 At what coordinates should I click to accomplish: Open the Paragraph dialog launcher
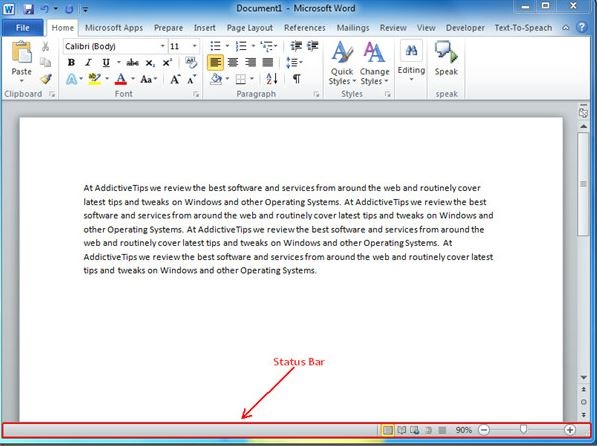pyautogui.click(x=316, y=94)
